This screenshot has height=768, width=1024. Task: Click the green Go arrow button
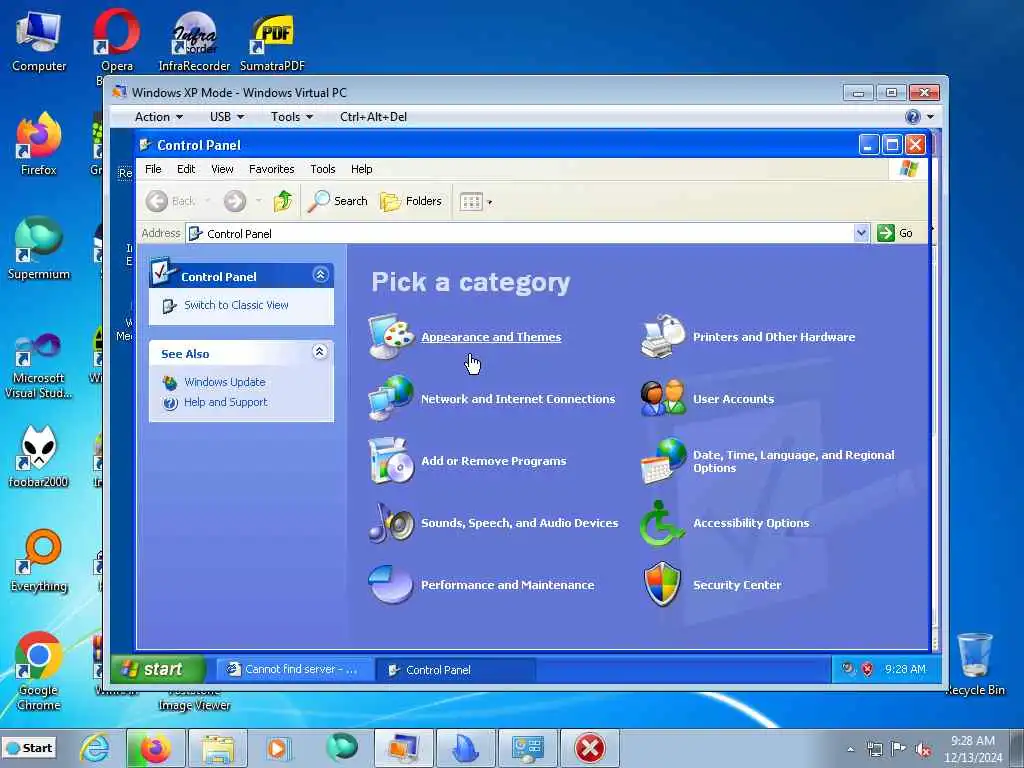[x=886, y=233]
